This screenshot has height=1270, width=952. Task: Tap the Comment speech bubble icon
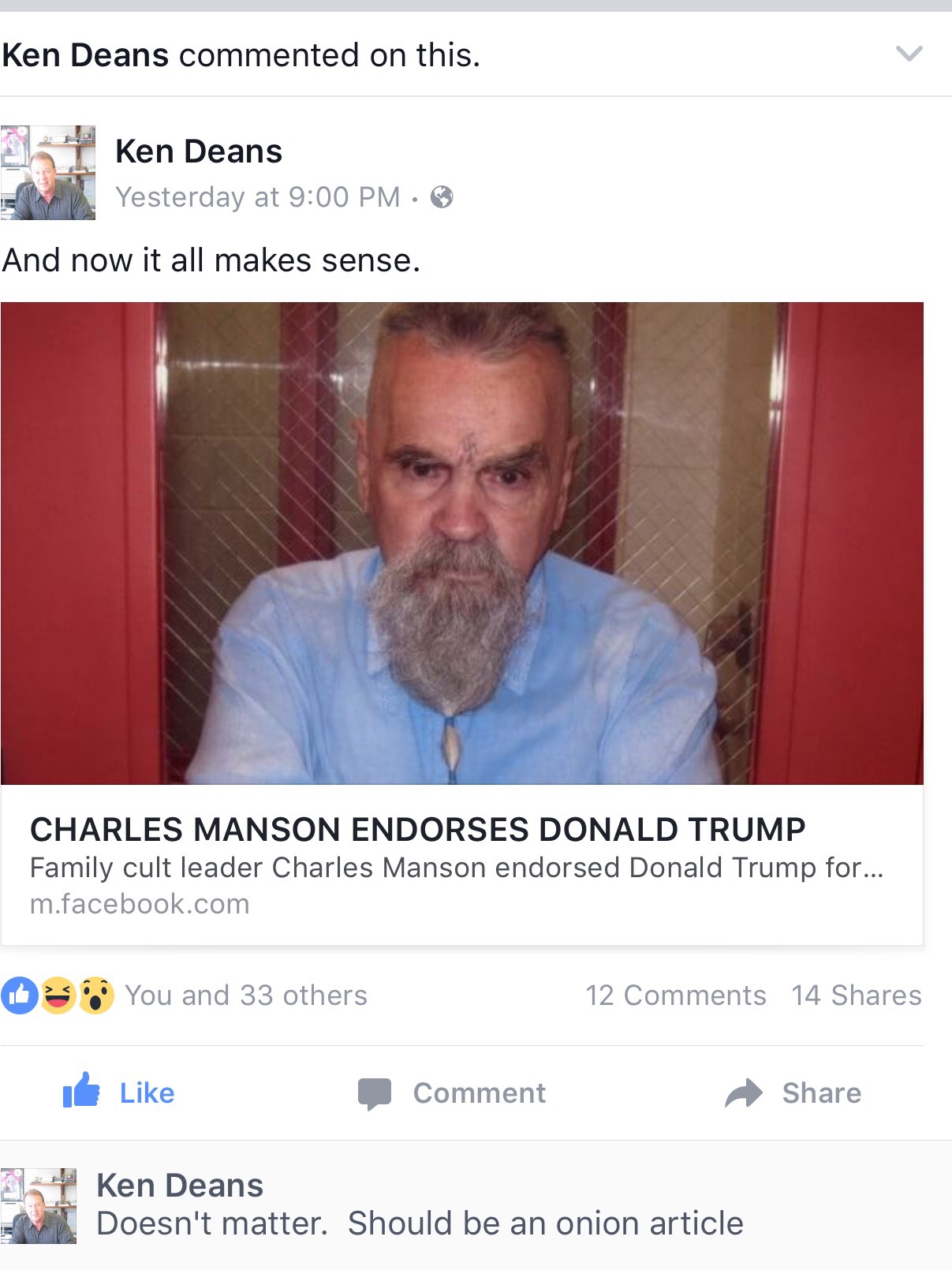[374, 1094]
